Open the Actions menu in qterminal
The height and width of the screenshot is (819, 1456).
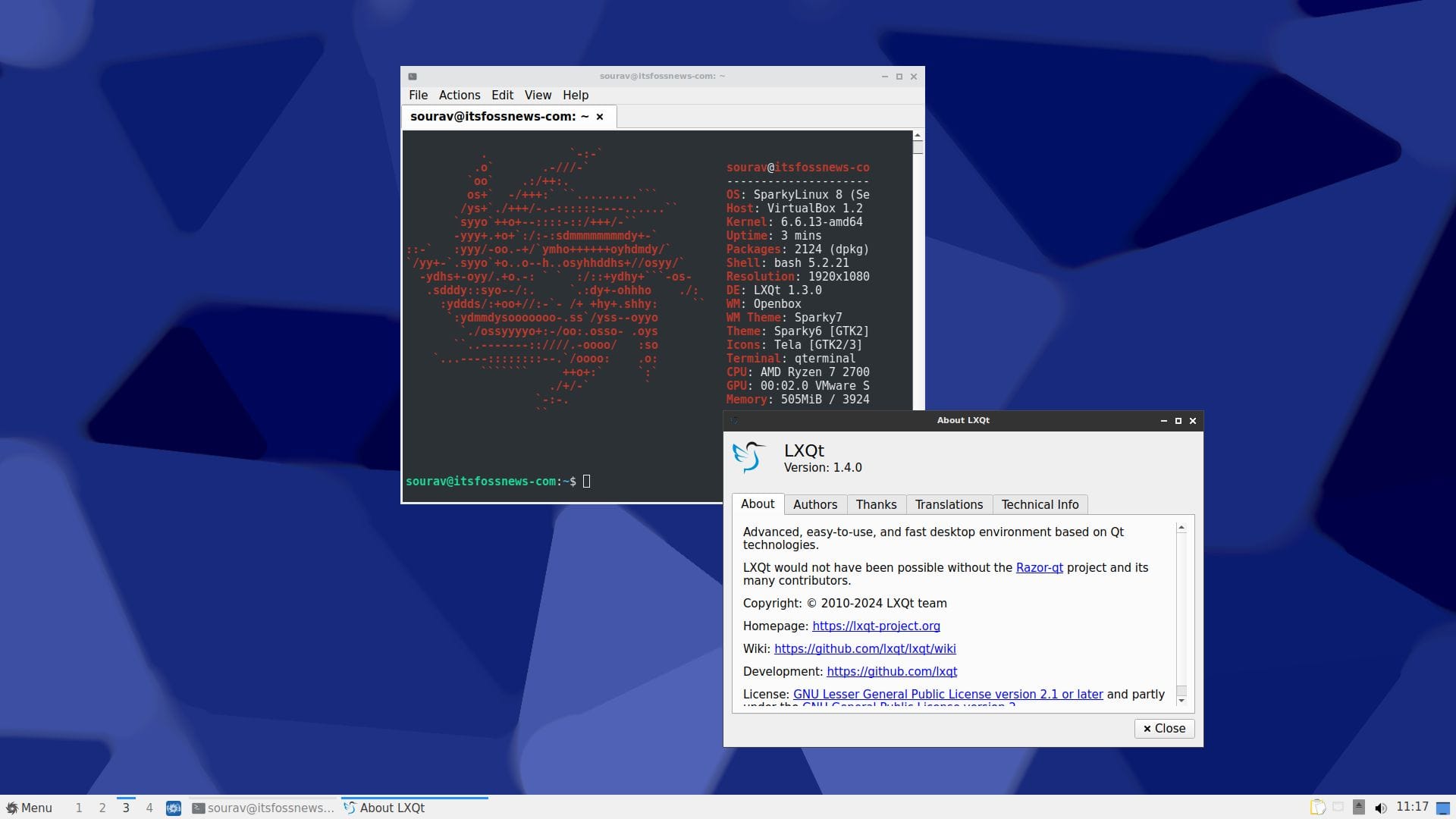[x=459, y=95]
